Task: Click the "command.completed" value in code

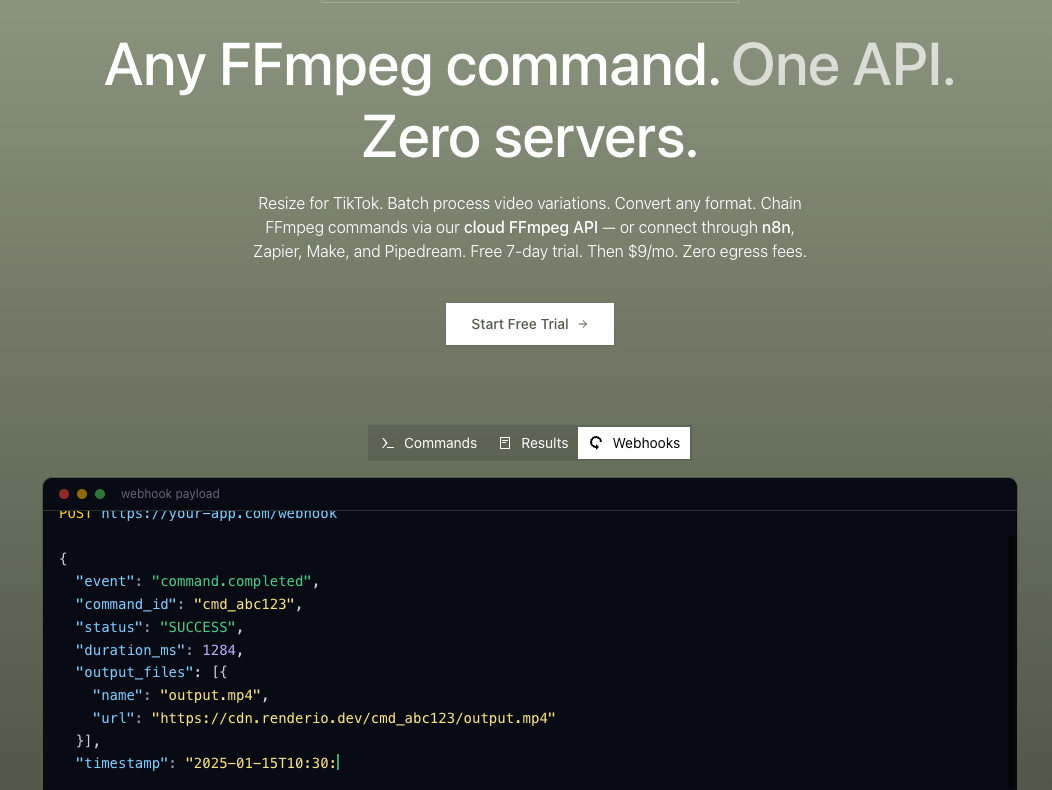Action: [231, 581]
